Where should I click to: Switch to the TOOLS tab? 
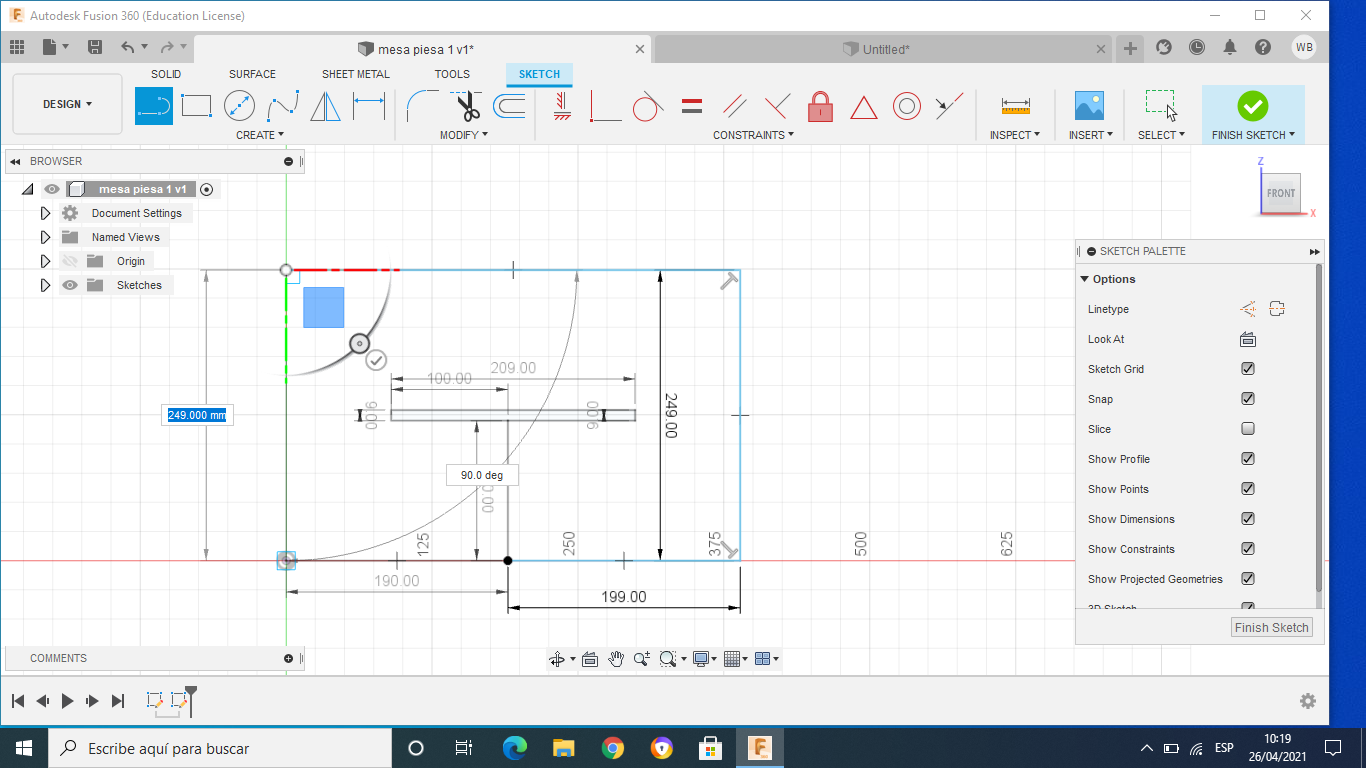click(x=452, y=74)
